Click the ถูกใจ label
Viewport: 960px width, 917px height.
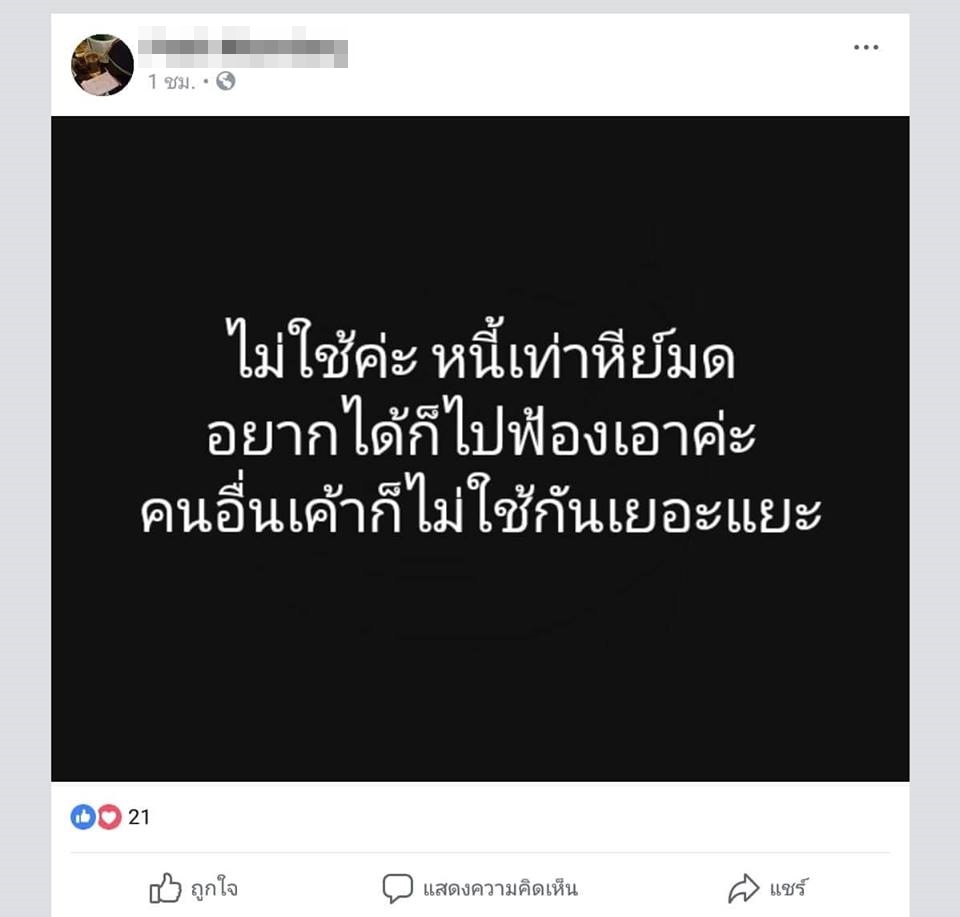(214, 888)
